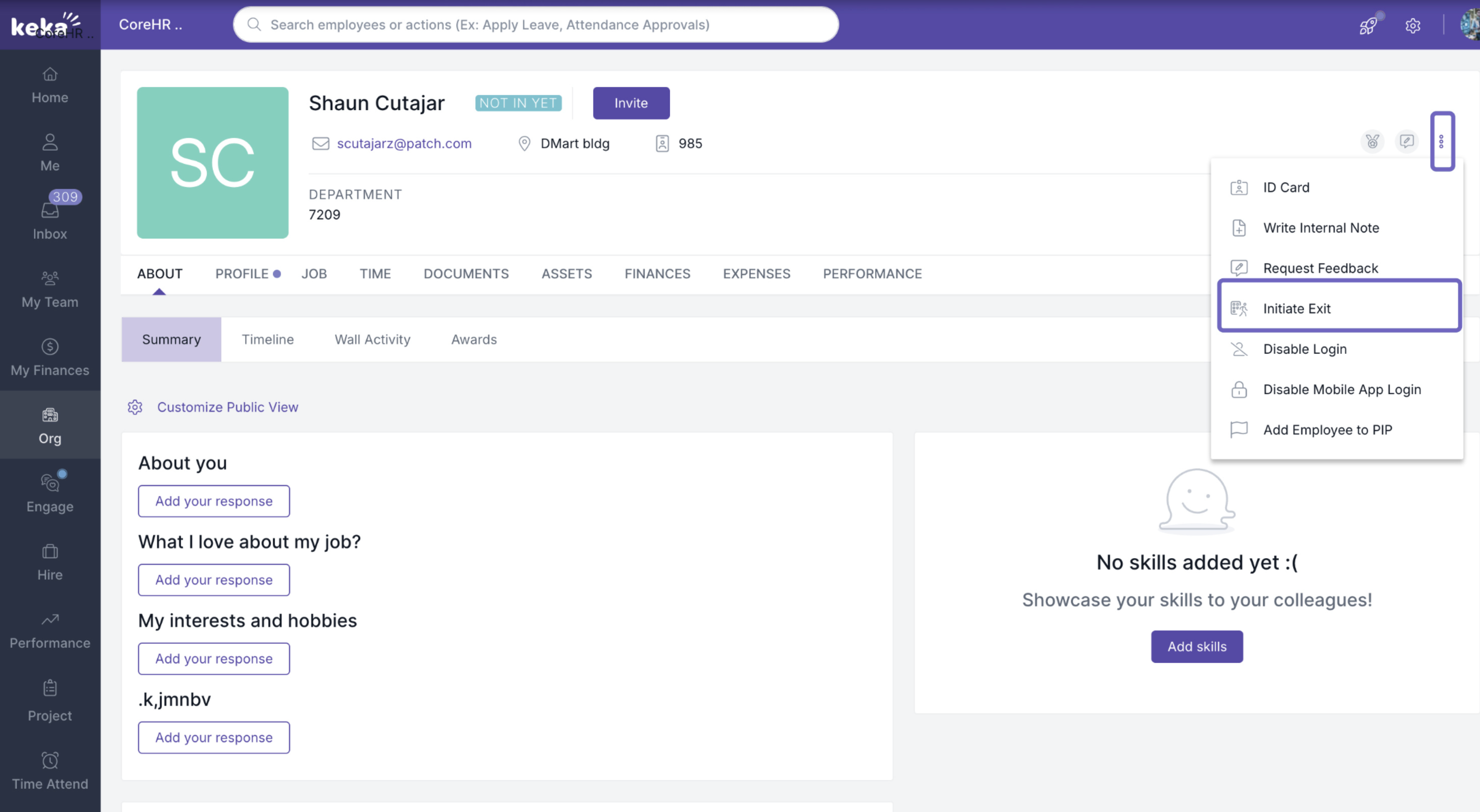Open settings gear in top bar

(x=1413, y=25)
